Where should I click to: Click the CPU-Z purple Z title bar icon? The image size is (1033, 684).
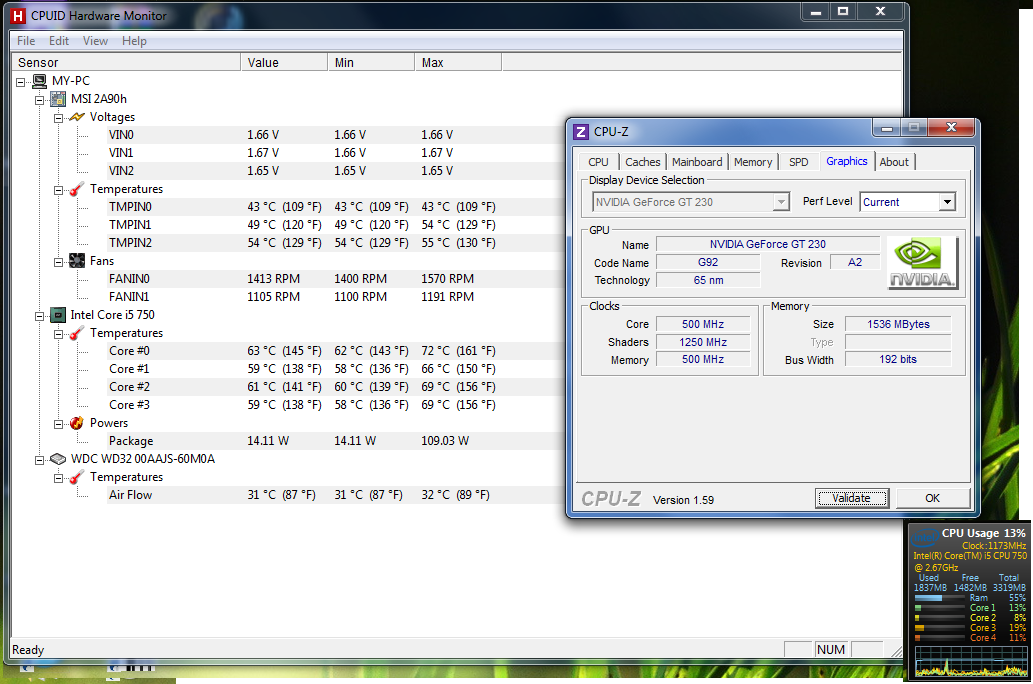tap(580, 132)
